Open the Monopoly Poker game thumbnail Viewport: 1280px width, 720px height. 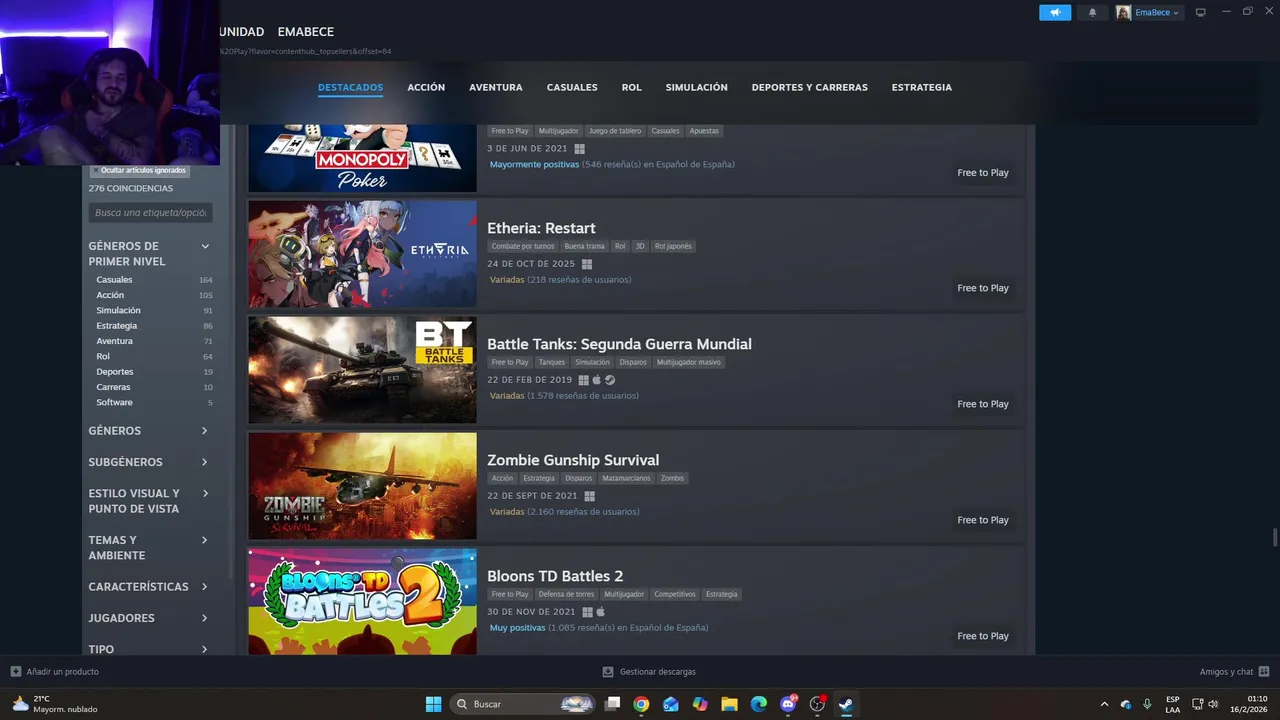point(362,158)
